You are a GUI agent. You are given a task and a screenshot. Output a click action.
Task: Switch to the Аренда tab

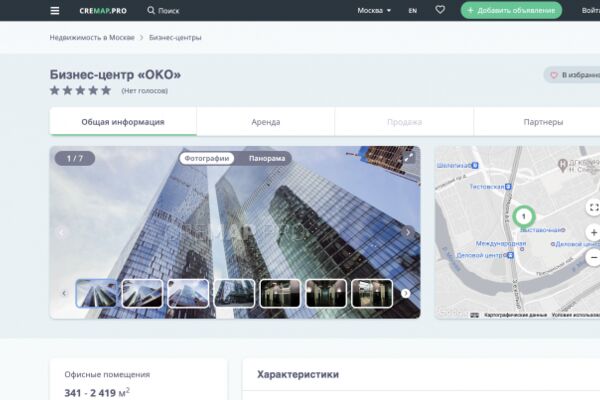click(266, 122)
